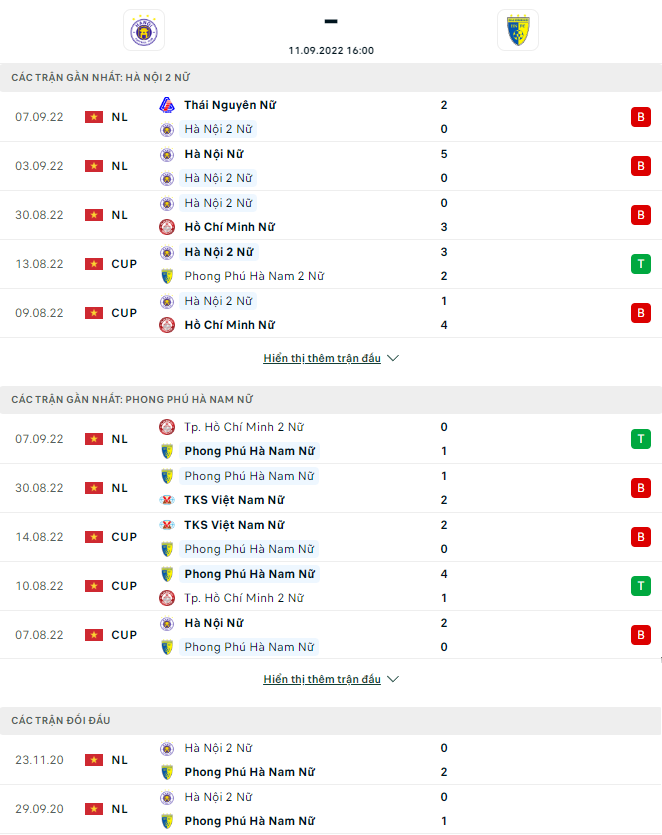Click the Tp. Hồ Chí Minh 2 Nữ logo in 10.08.22 match

point(168,598)
